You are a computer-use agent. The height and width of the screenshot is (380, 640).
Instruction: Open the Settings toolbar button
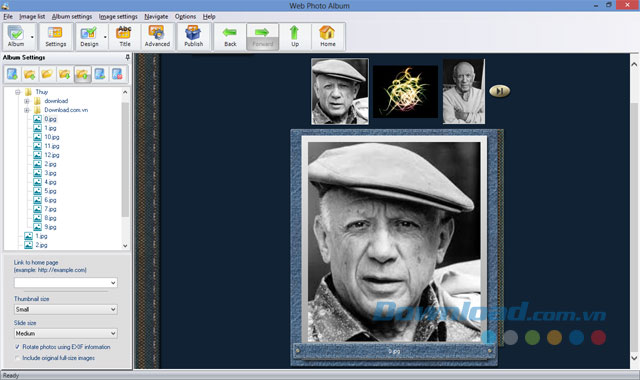click(x=56, y=36)
